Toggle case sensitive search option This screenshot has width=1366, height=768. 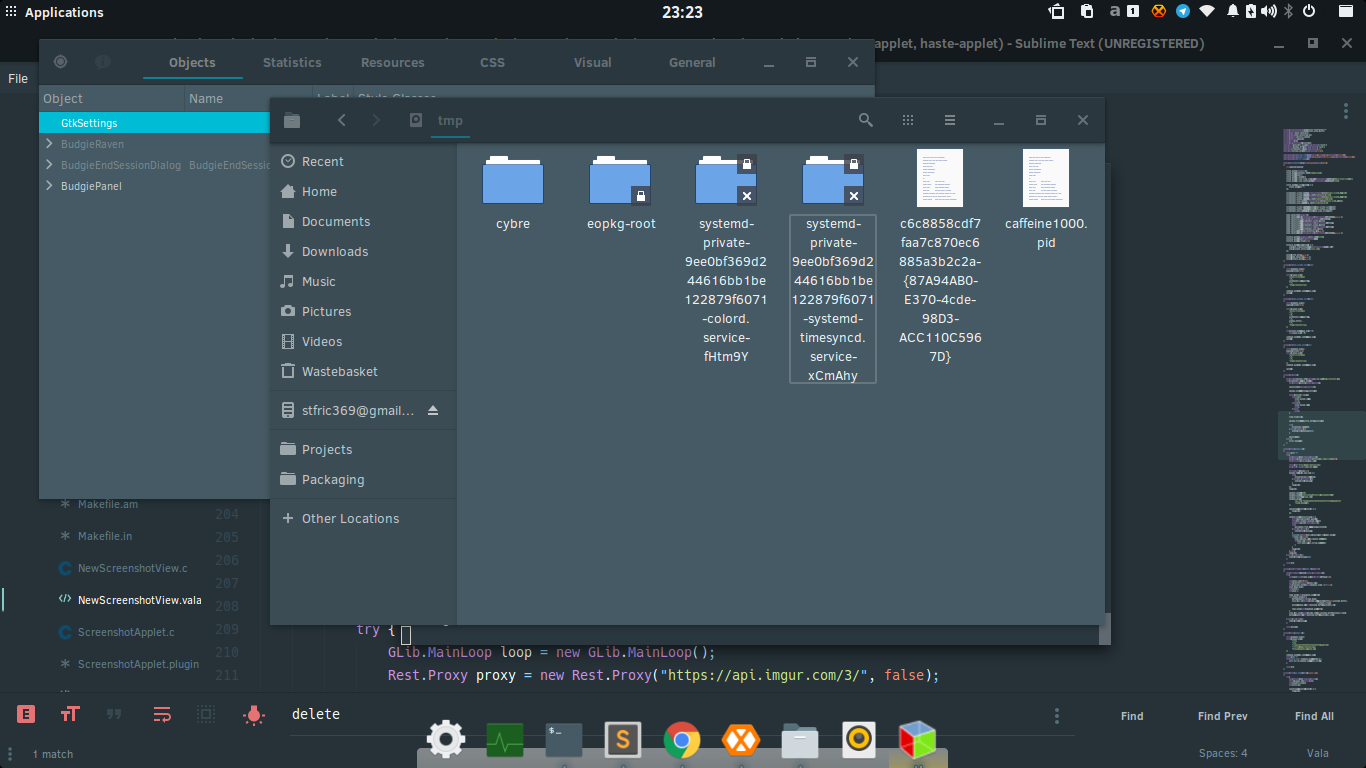70,714
